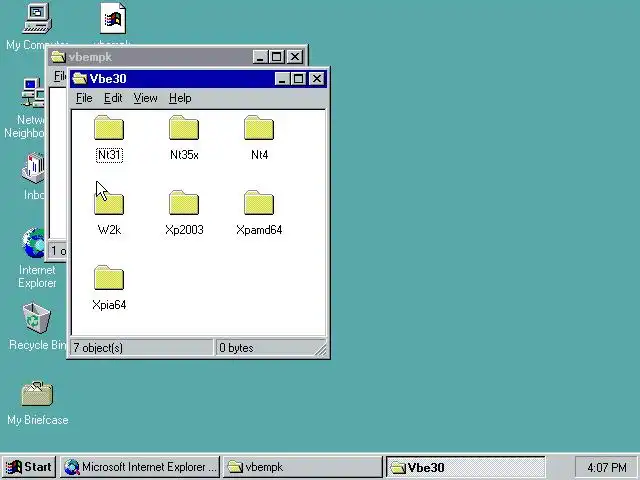This screenshot has height=480, width=640.
Task: Click the 'Nt35x' folder label
Action: (184, 155)
